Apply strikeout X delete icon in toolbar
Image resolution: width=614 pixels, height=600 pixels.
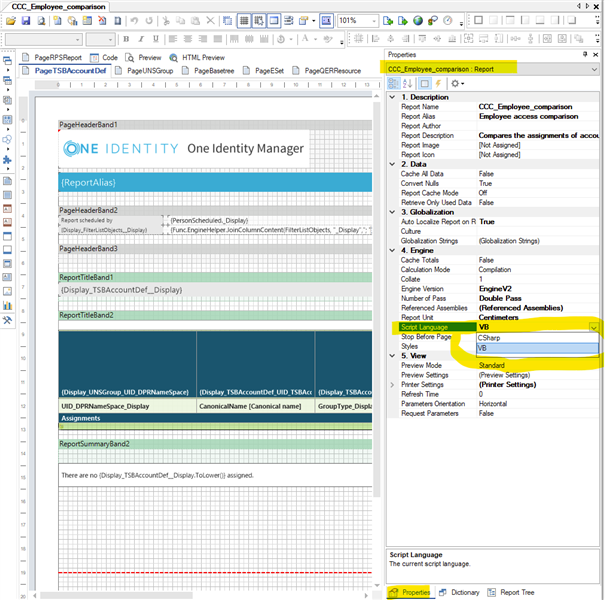(x=211, y=21)
